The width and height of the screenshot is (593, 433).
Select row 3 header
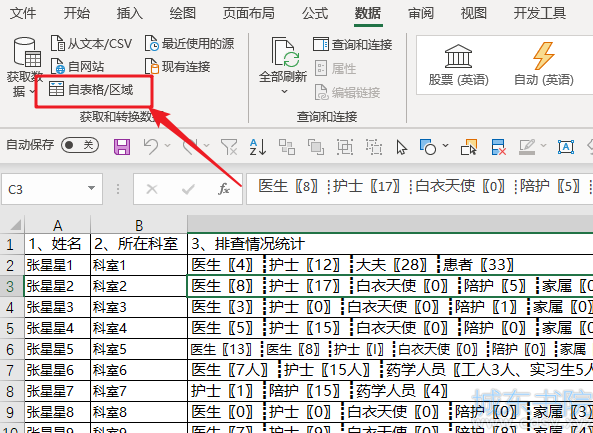(12, 286)
